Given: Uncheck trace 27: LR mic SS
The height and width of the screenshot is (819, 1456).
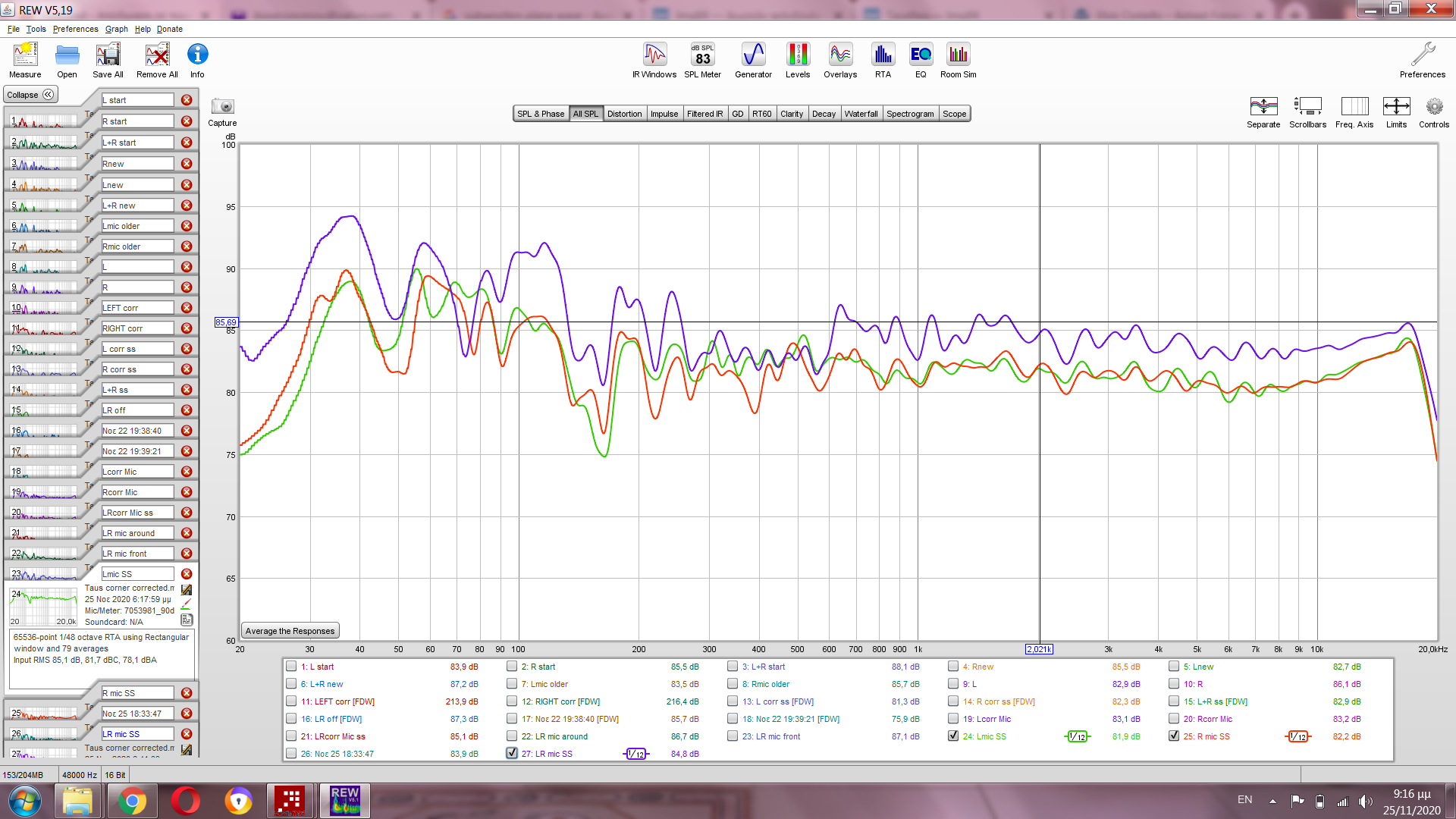Looking at the screenshot, I should pos(512,754).
